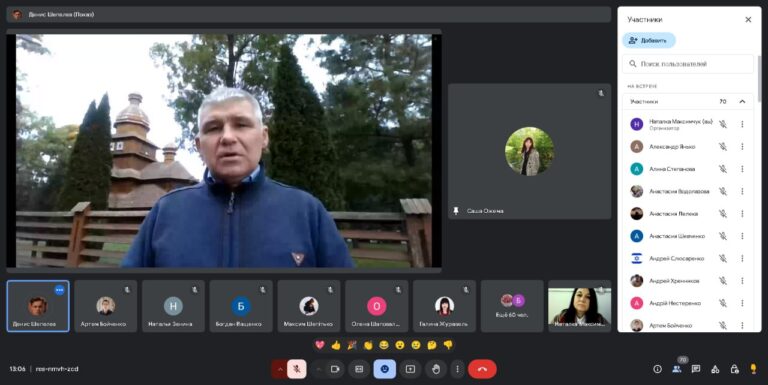The width and height of the screenshot is (768, 385).
Task: Click mute icon for Наталка Максимчук organizer row
Action: [x=723, y=124]
